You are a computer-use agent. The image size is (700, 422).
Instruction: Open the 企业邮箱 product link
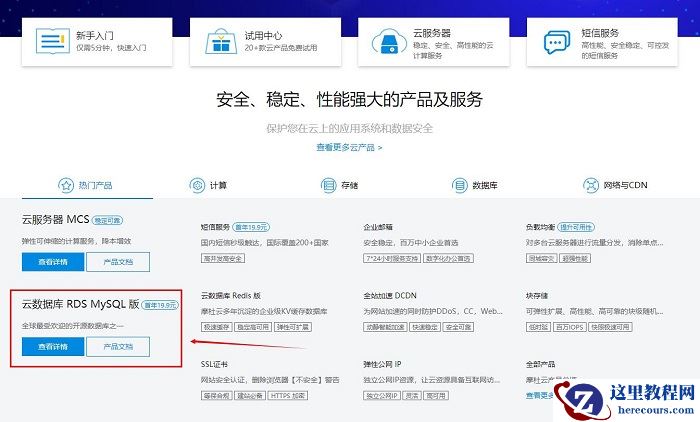[378, 227]
